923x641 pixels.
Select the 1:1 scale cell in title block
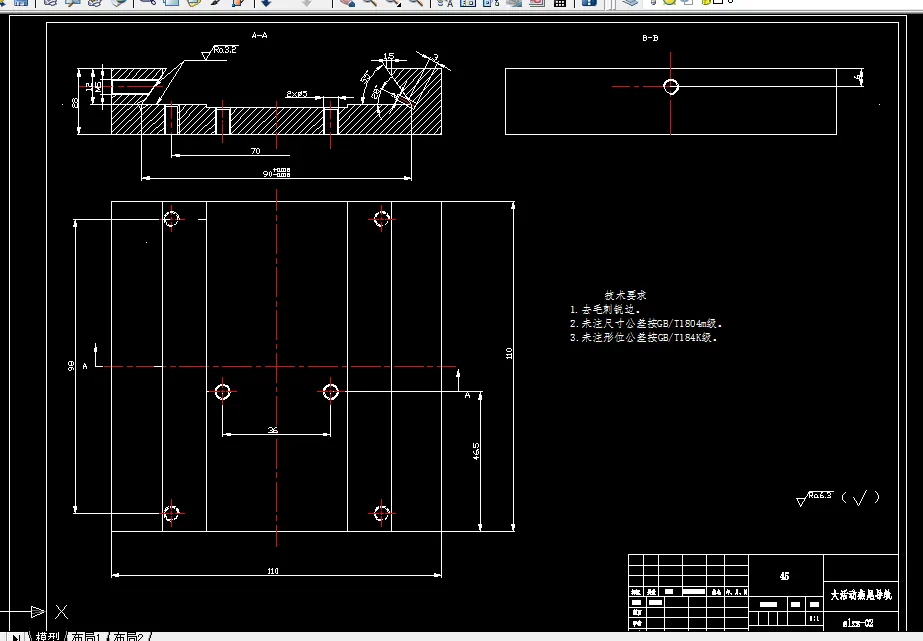[x=814, y=619]
